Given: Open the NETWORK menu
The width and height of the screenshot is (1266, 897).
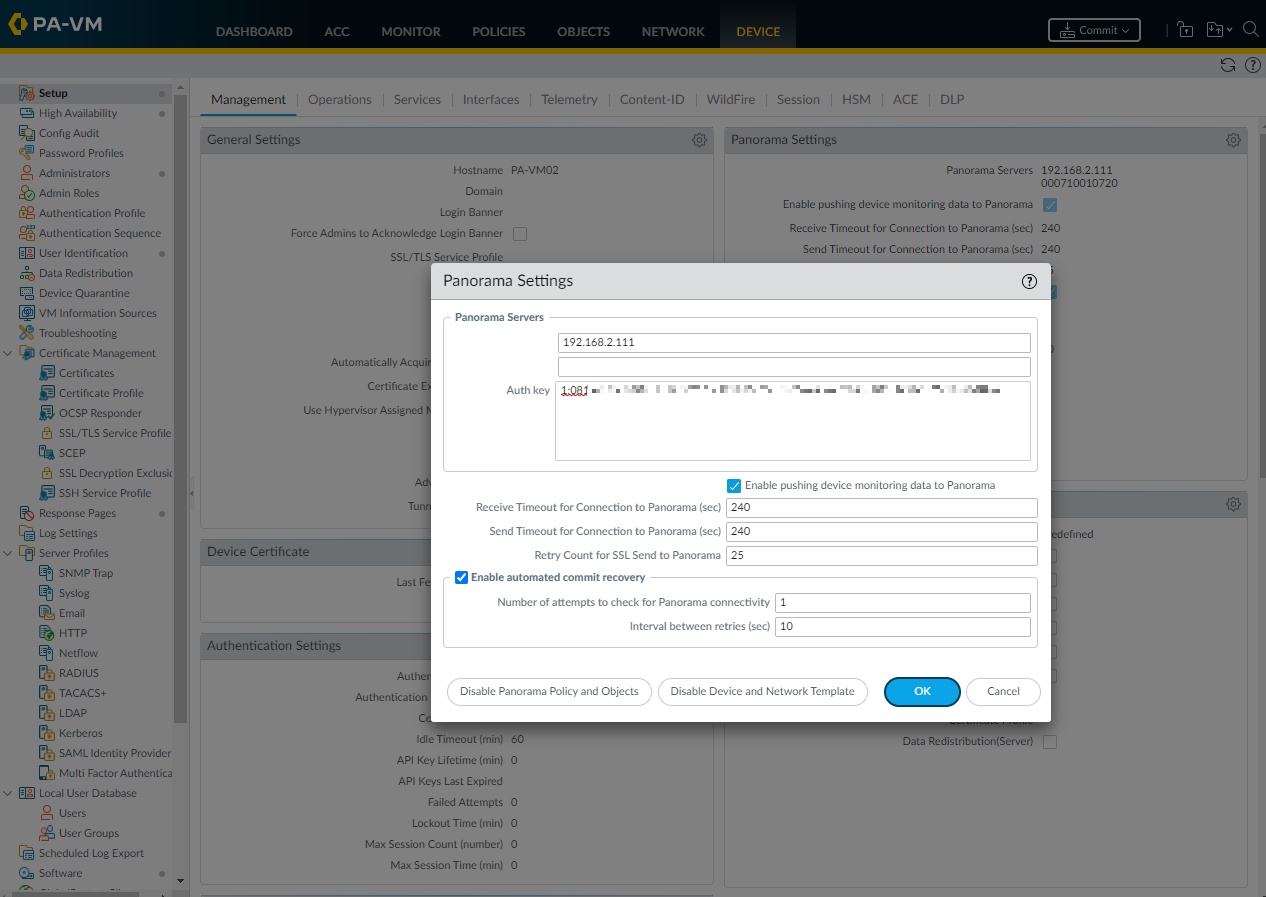Looking at the screenshot, I should coord(673,31).
